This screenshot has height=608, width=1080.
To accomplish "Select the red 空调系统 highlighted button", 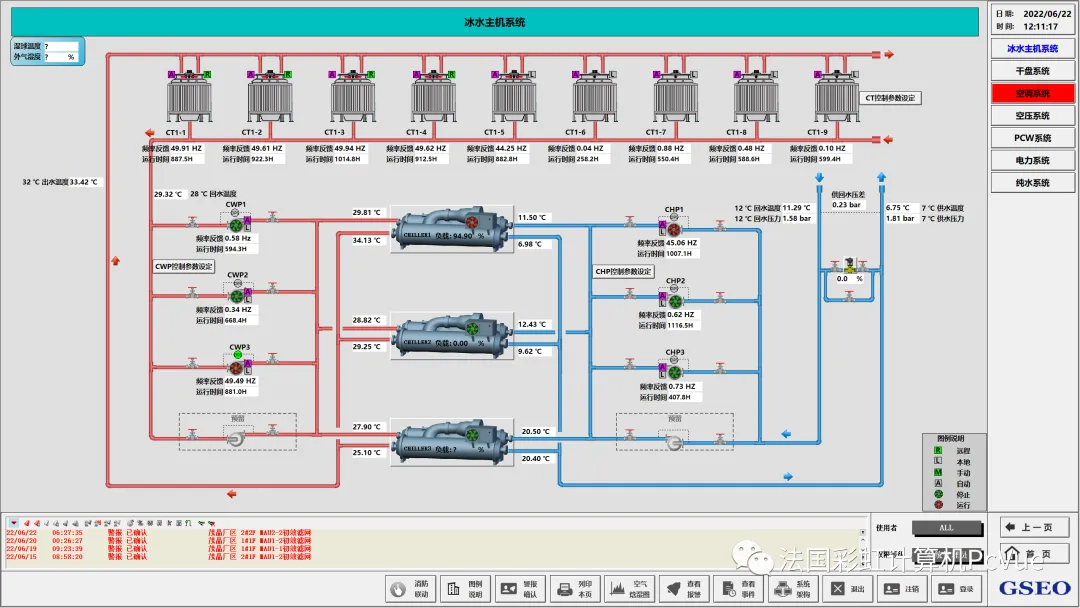I will click(x=1032, y=93).
